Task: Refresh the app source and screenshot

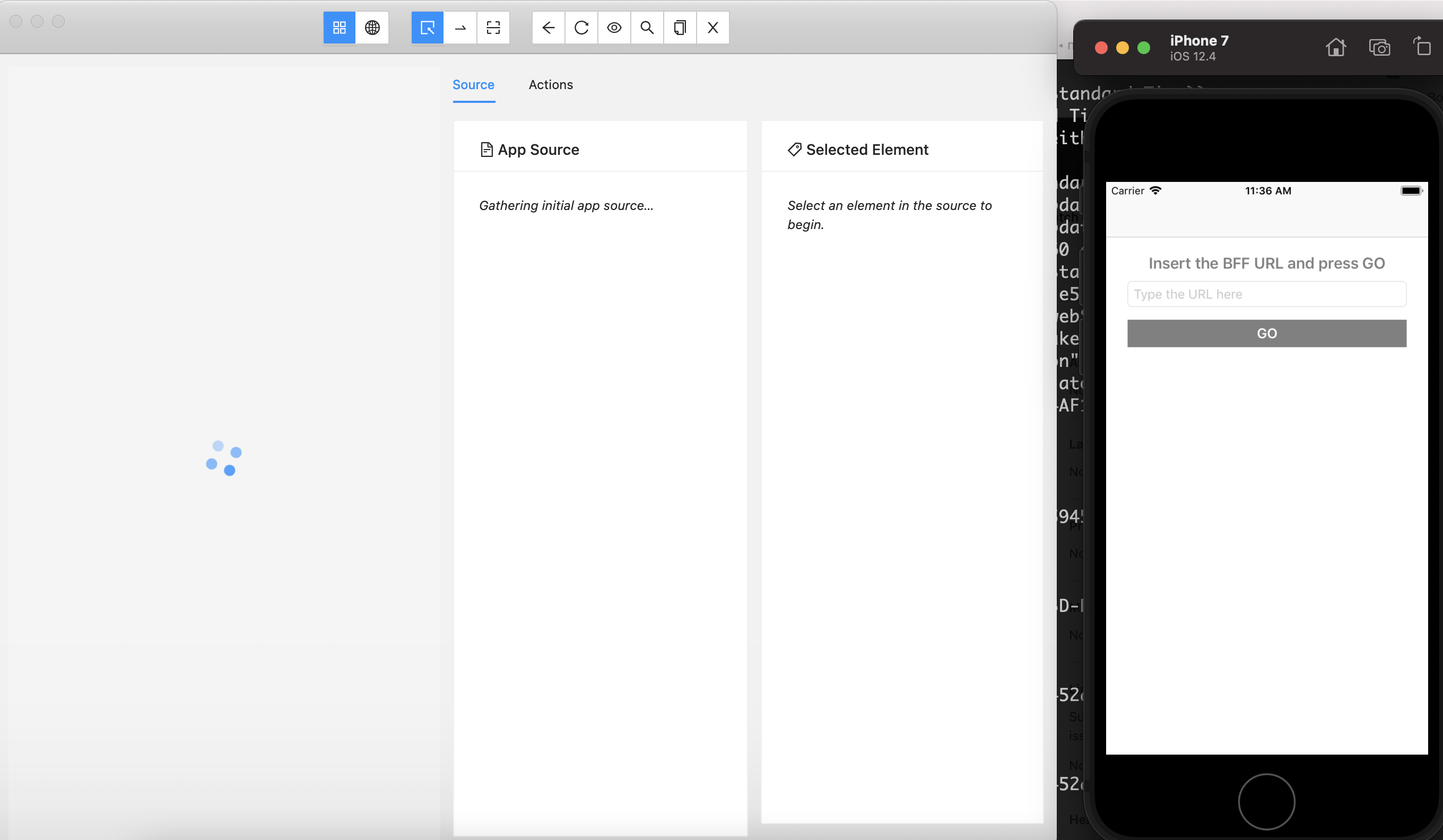Action: [x=581, y=27]
